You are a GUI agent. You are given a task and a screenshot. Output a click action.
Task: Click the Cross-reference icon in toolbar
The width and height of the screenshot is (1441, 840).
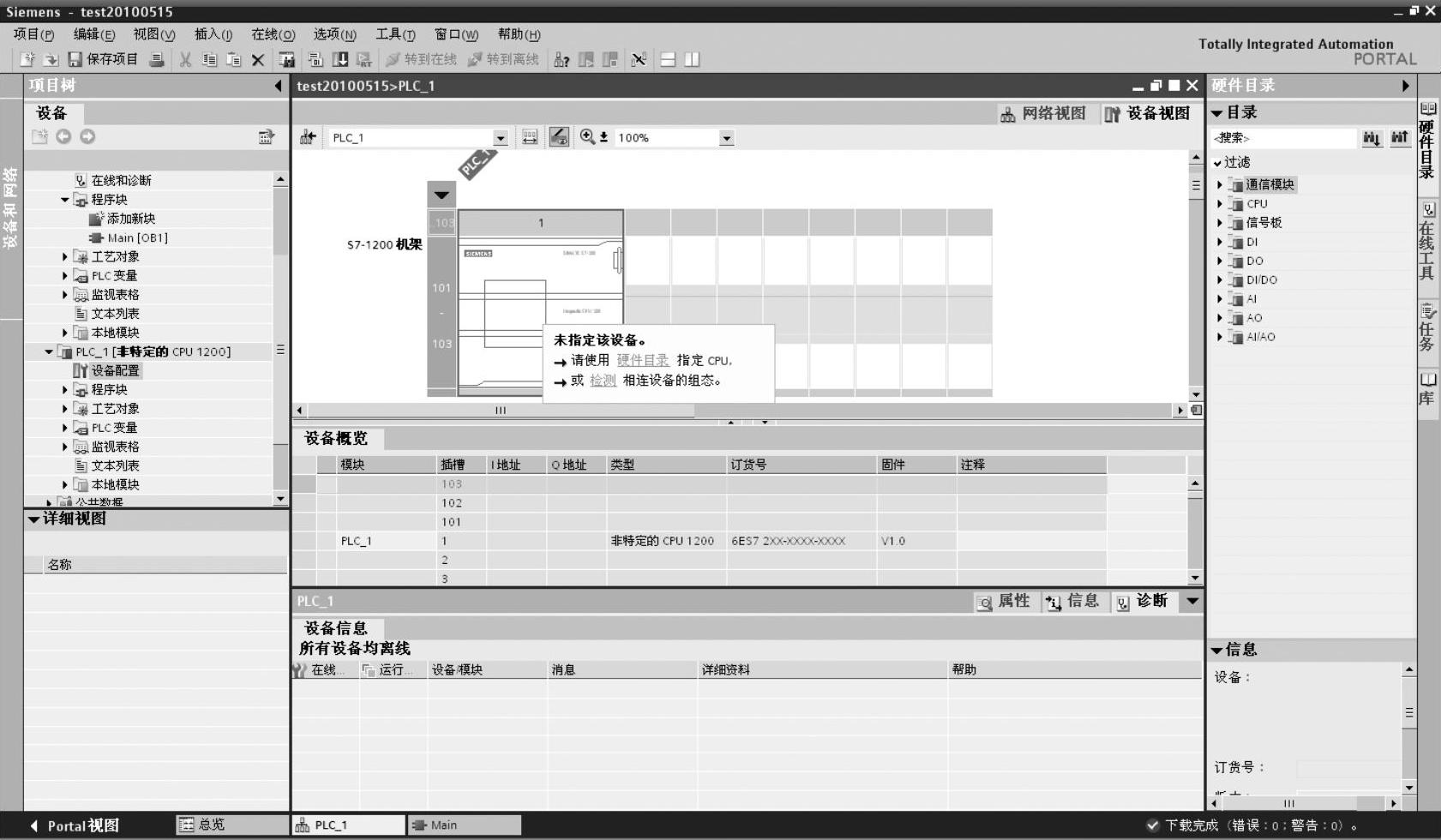point(639,59)
